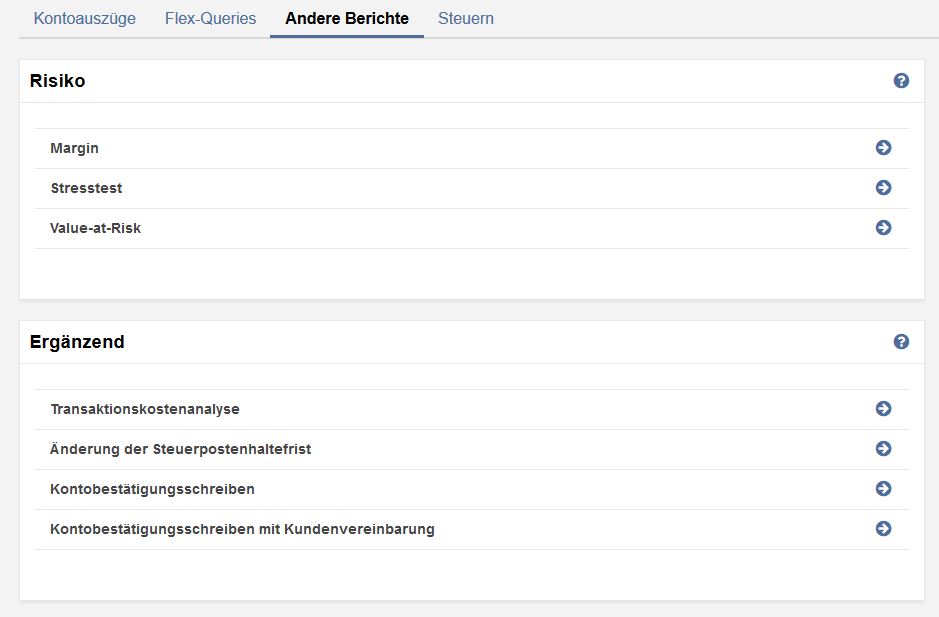Image resolution: width=939 pixels, height=617 pixels.
Task: Open the Flex-Queries tab
Action: coord(210,19)
